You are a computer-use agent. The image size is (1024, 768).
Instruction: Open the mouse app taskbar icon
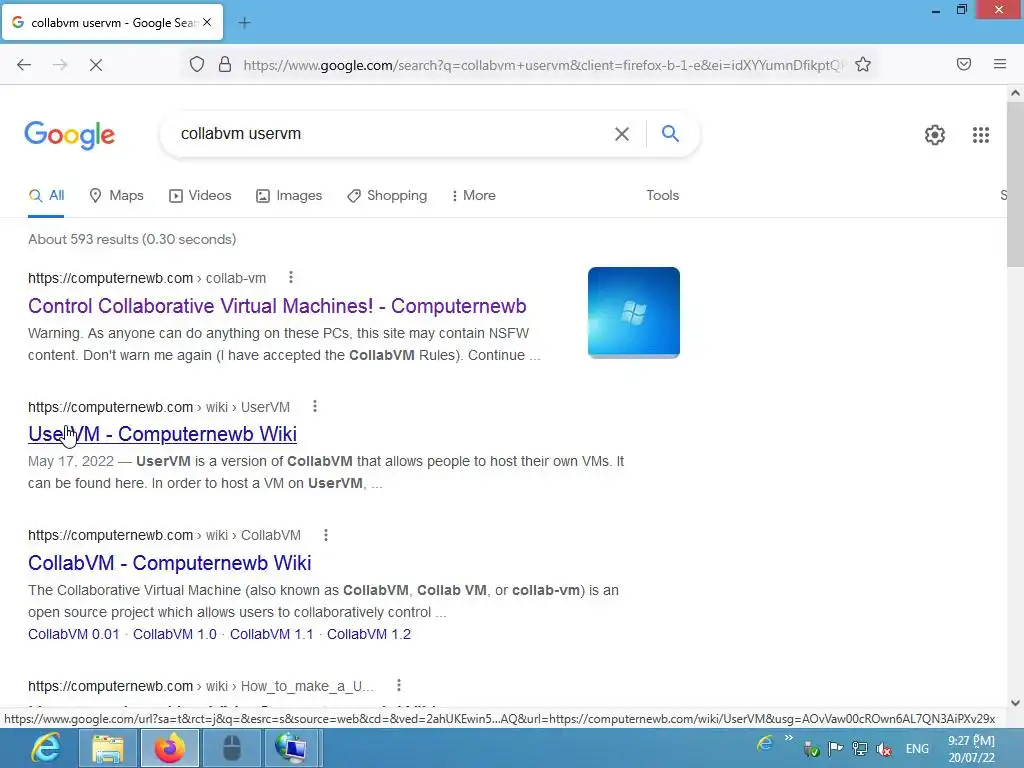pos(232,748)
